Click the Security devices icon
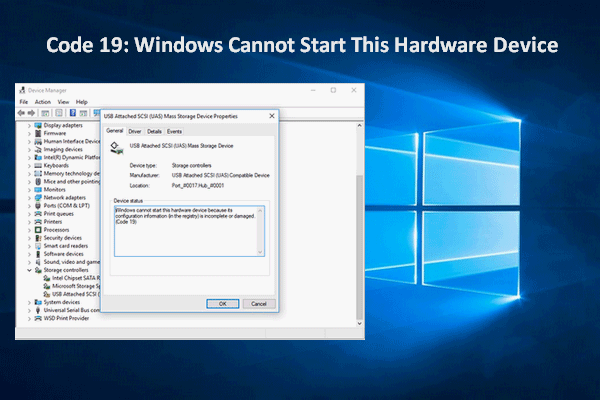 point(38,238)
